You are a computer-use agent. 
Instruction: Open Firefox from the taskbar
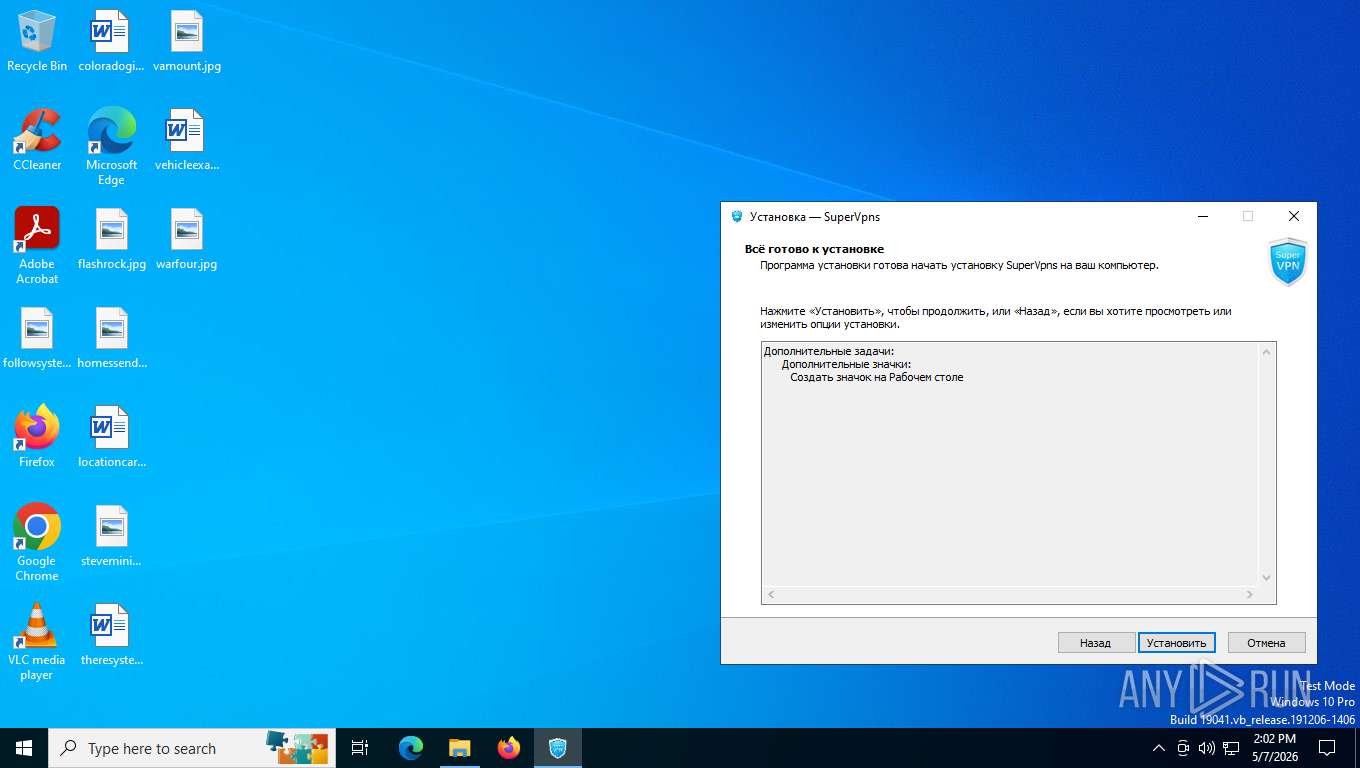click(x=509, y=748)
